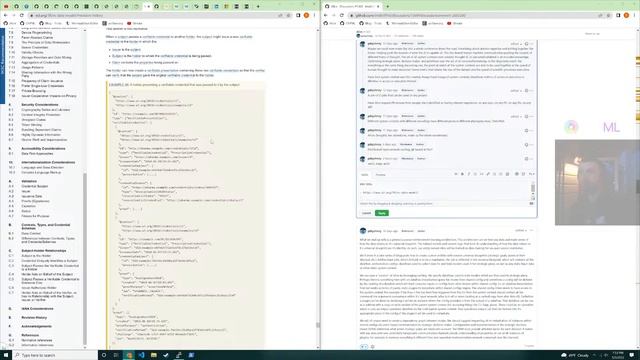Apply bold formatting in the GitHub comment editor
Image resolution: width=640 pixels, height=360 pixels.
point(462,174)
